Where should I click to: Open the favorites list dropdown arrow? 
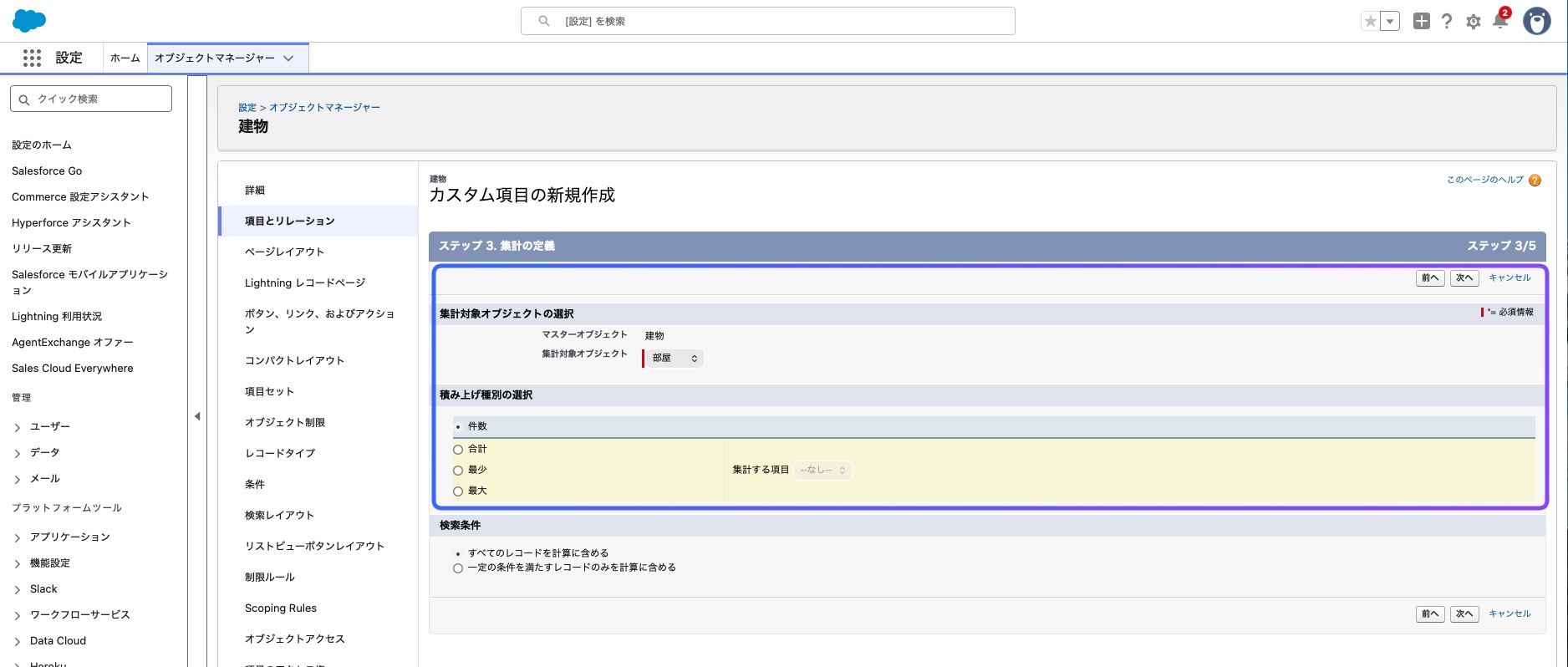1390,22
